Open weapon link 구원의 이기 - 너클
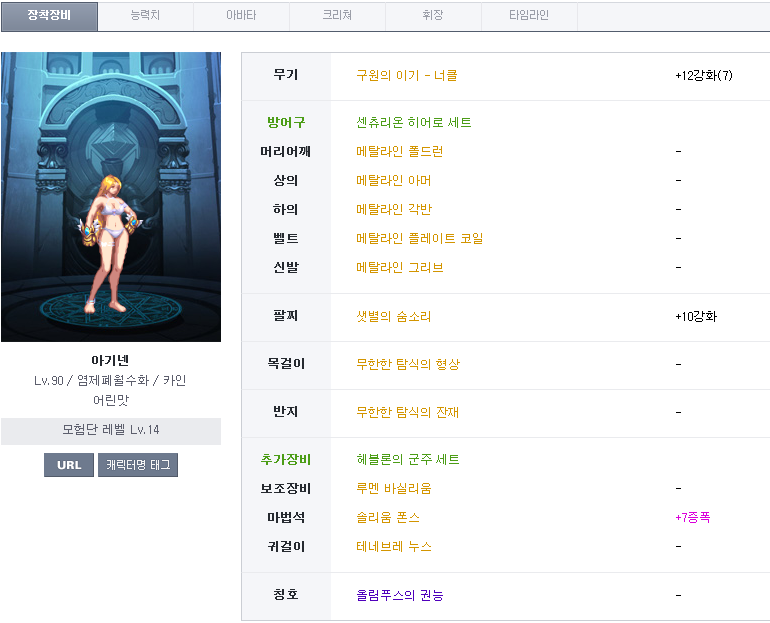 click(x=406, y=75)
